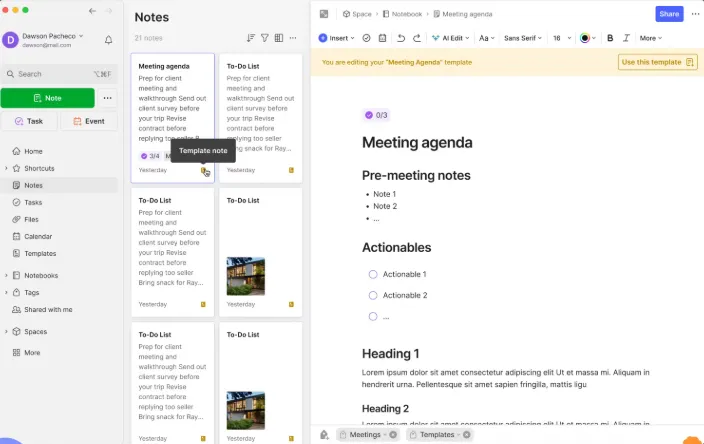Redo the last edit

click(x=417, y=38)
